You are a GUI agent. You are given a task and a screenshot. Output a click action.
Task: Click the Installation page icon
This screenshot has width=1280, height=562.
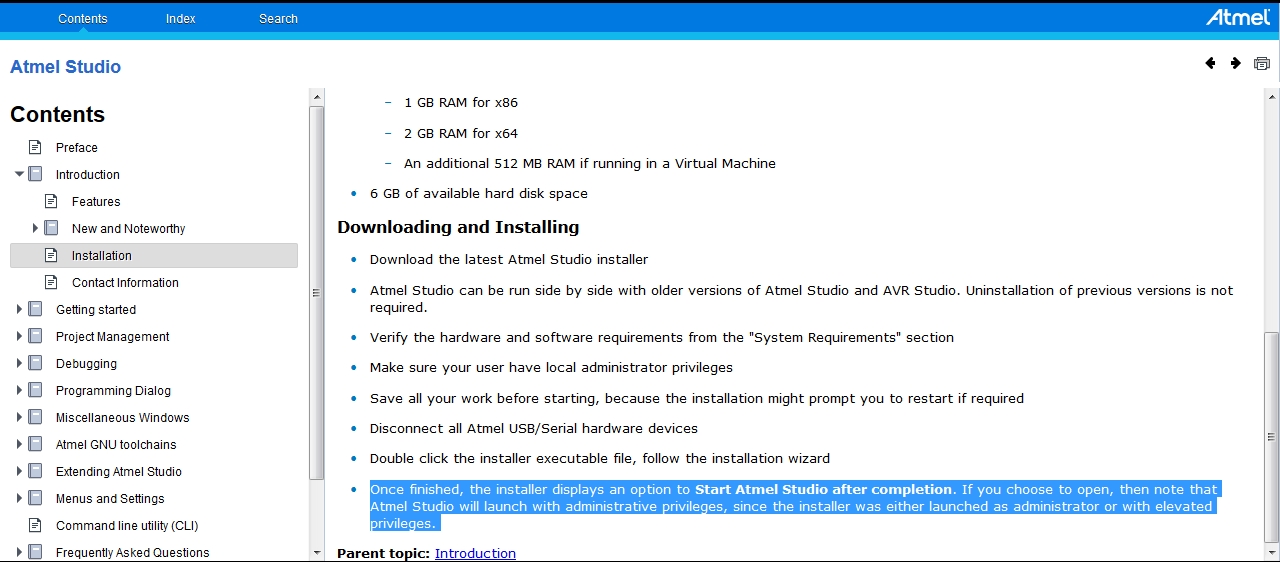click(51, 255)
